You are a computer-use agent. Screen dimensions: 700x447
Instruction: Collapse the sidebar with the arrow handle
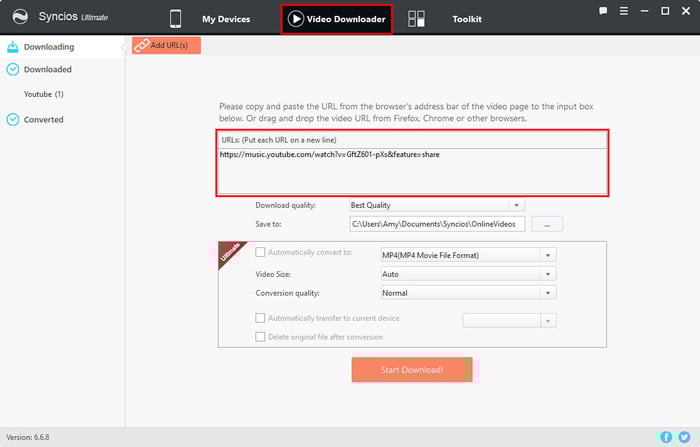point(123,47)
